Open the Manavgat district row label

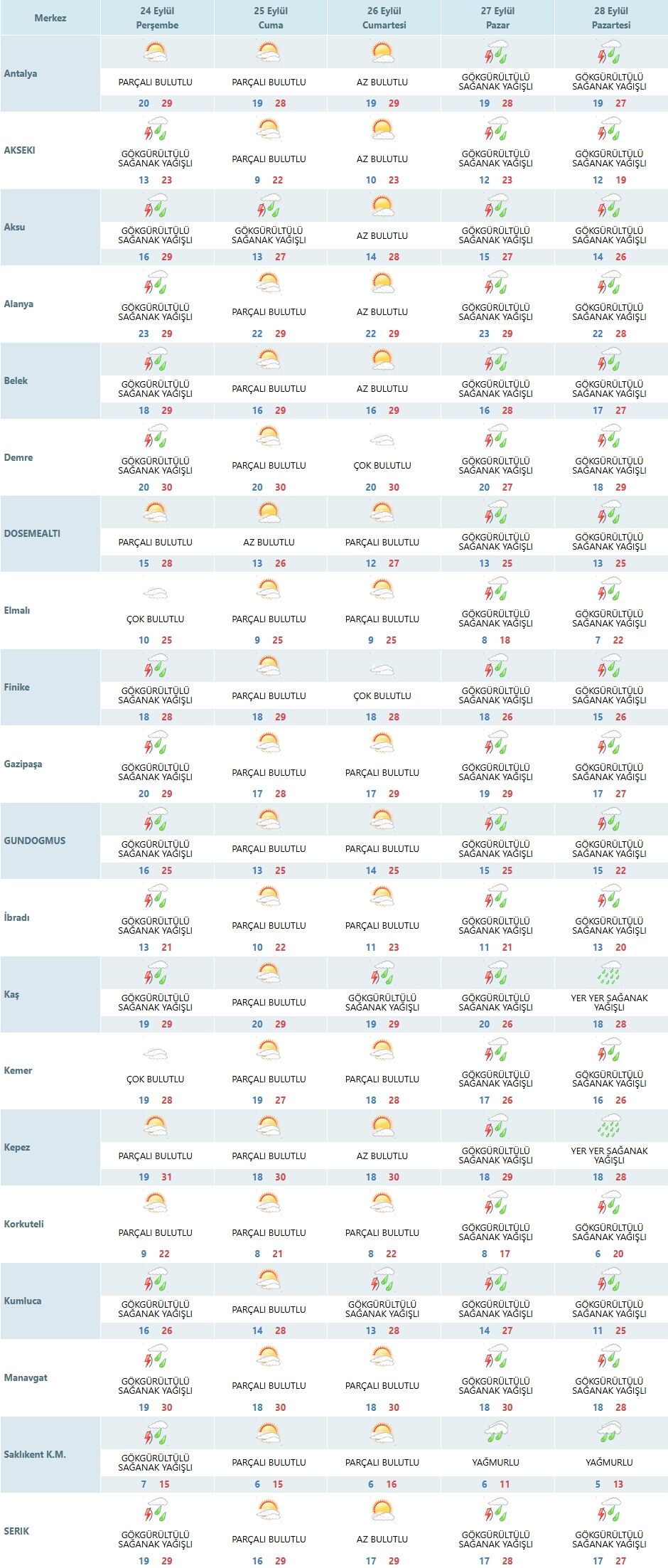point(26,1377)
